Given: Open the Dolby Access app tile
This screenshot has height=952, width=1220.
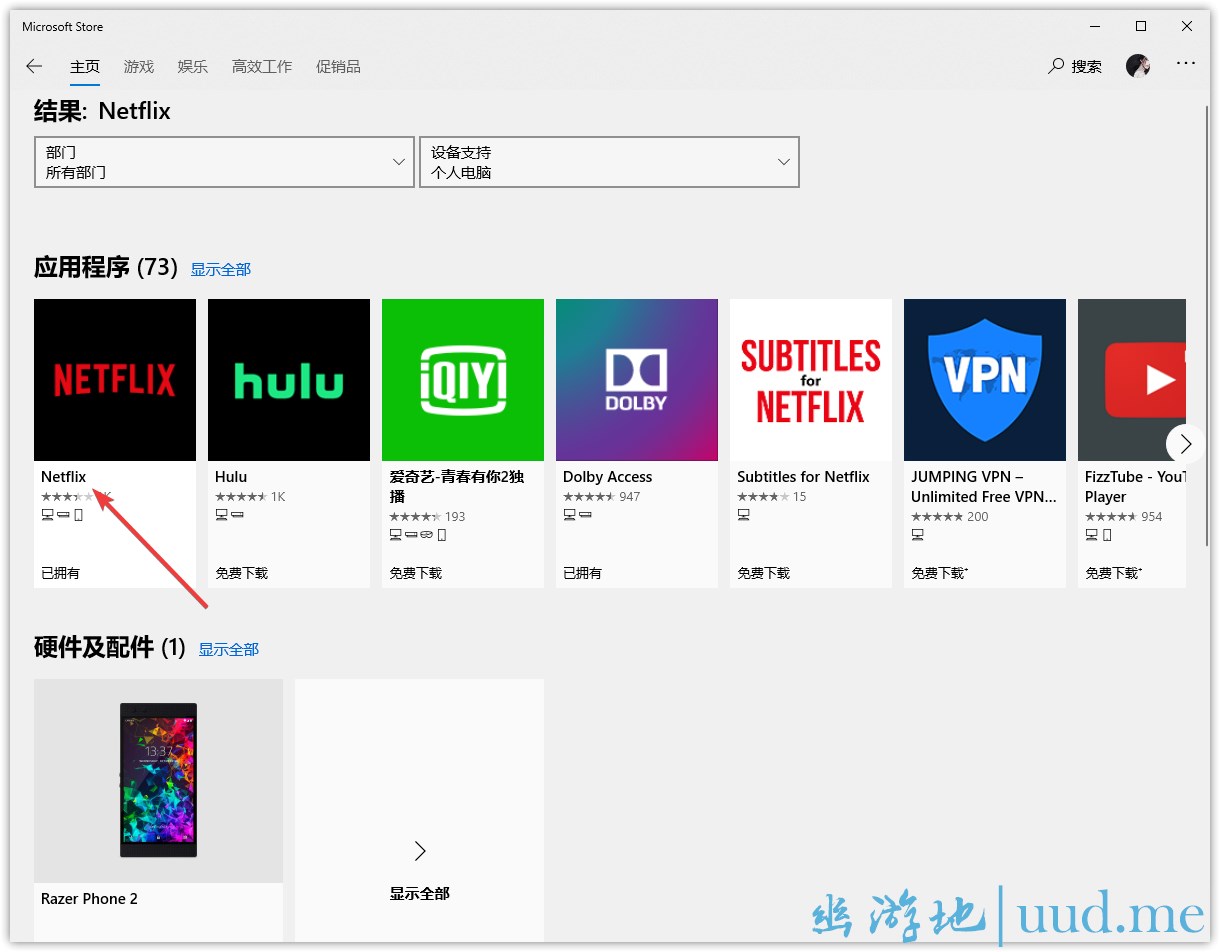Looking at the screenshot, I should point(637,380).
